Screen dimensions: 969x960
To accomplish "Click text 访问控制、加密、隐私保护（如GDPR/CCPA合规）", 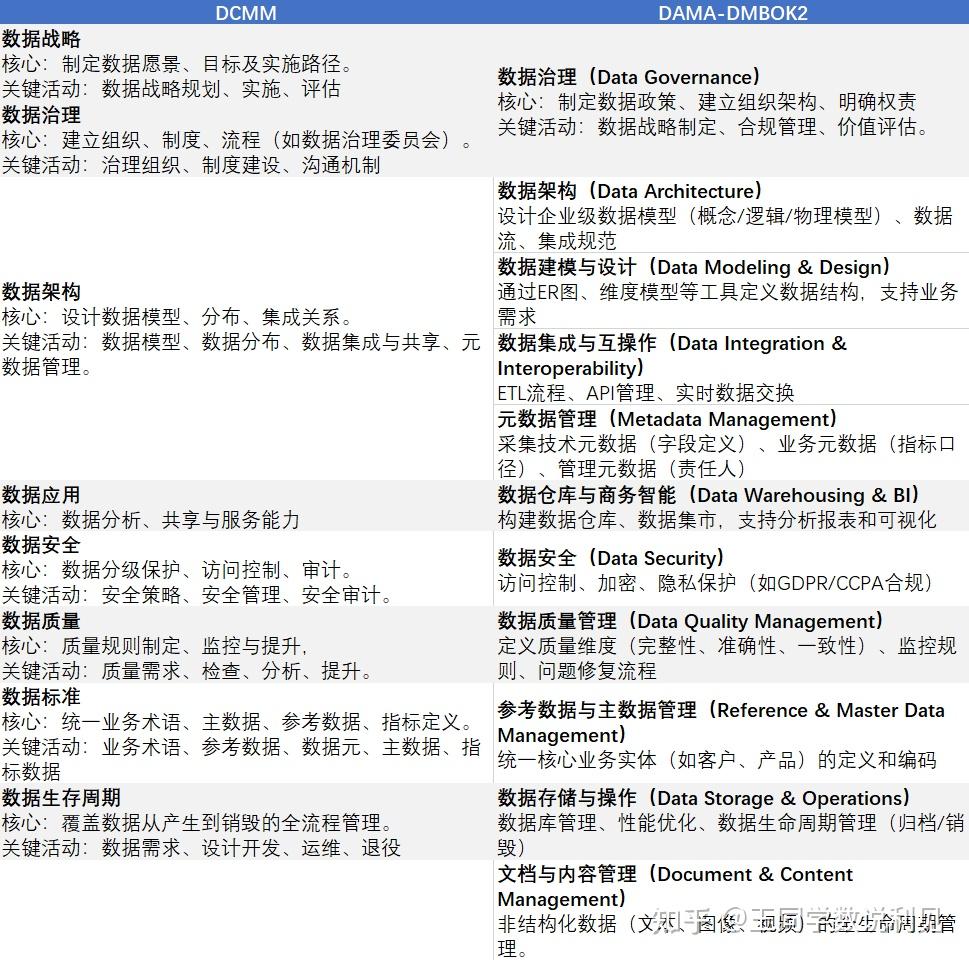I will point(716,583).
